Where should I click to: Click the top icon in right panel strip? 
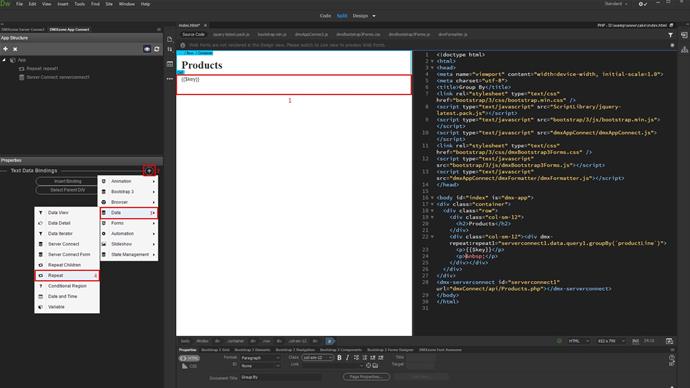[684, 35]
